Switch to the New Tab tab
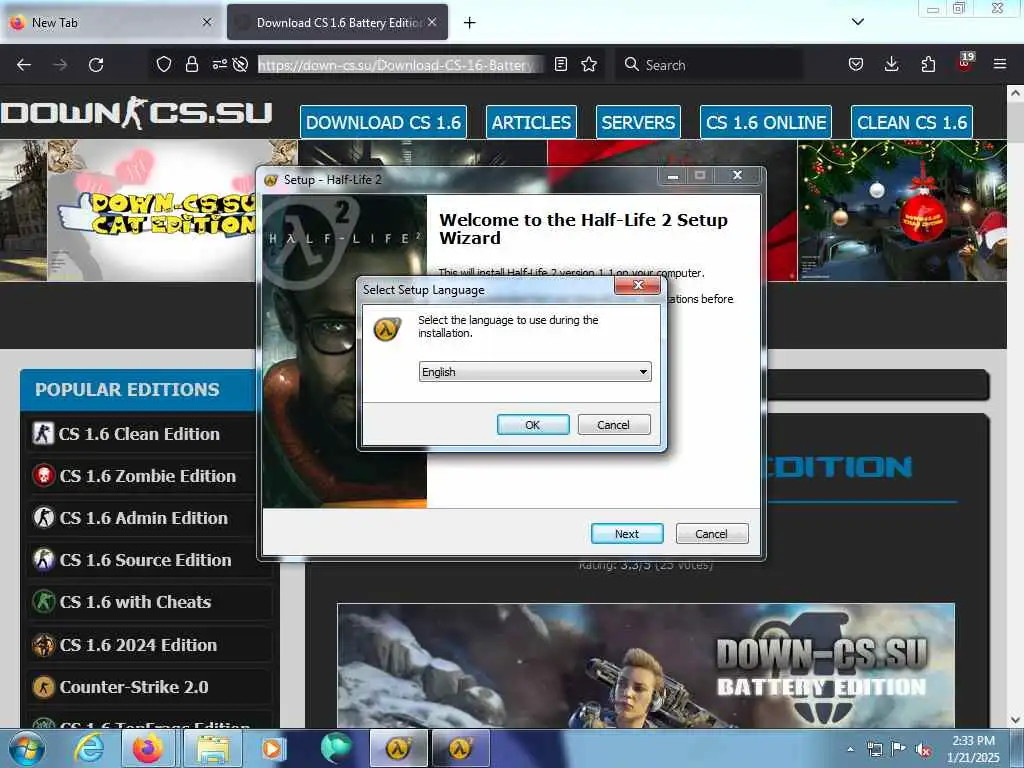This screenshot has height=768, width=1024. (x=111, y=22)
